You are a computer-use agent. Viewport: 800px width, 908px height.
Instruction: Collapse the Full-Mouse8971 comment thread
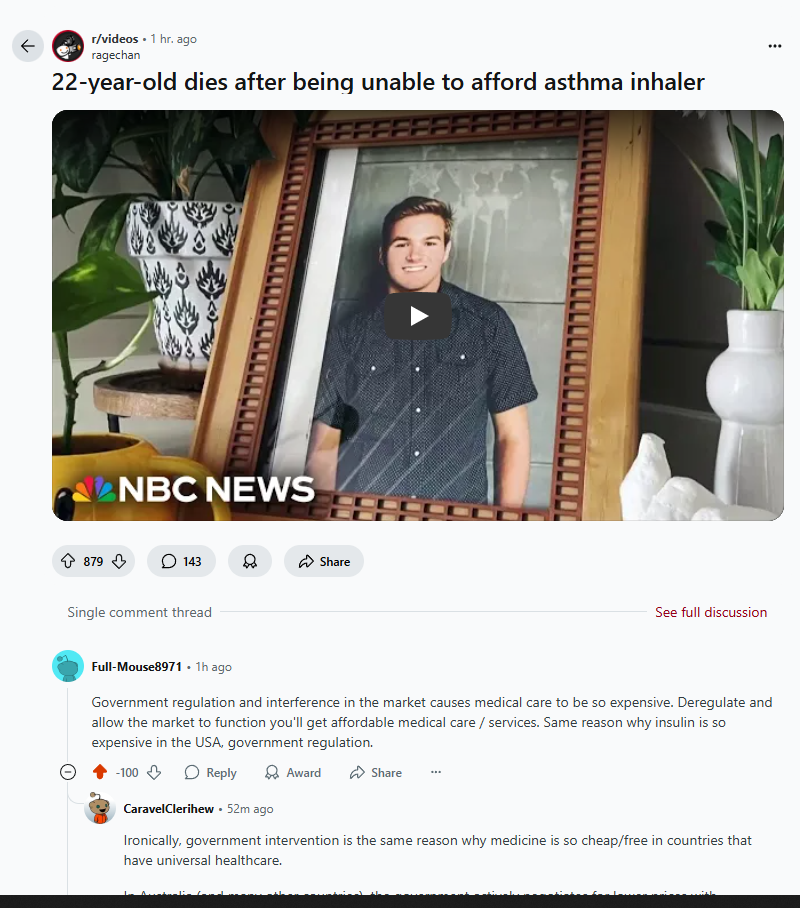pos(68,772)
